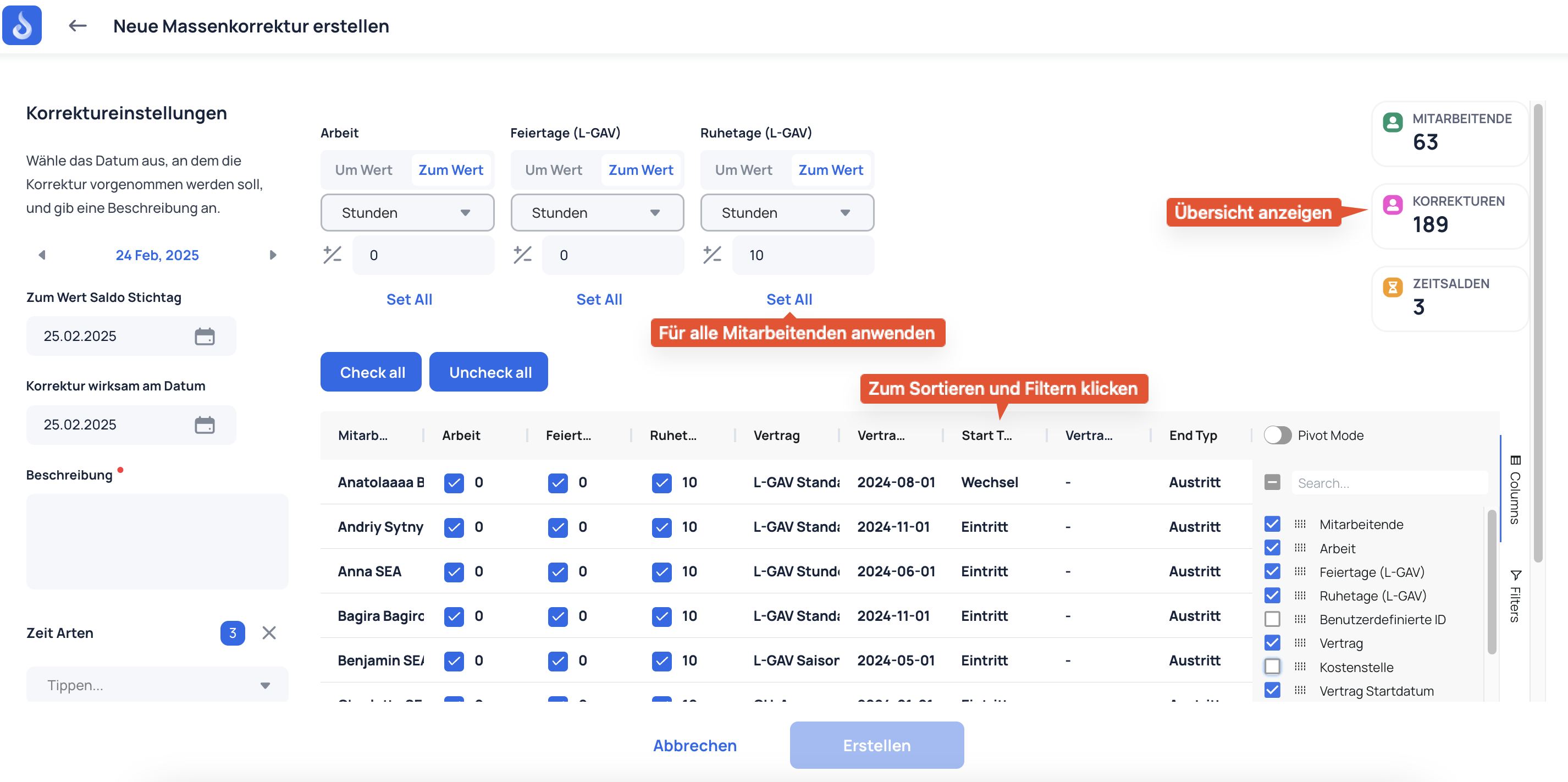Toggle plus/minus sign for Arbeit value
This screenshot has width=1568, height=782.
click(x=332, y=255)
